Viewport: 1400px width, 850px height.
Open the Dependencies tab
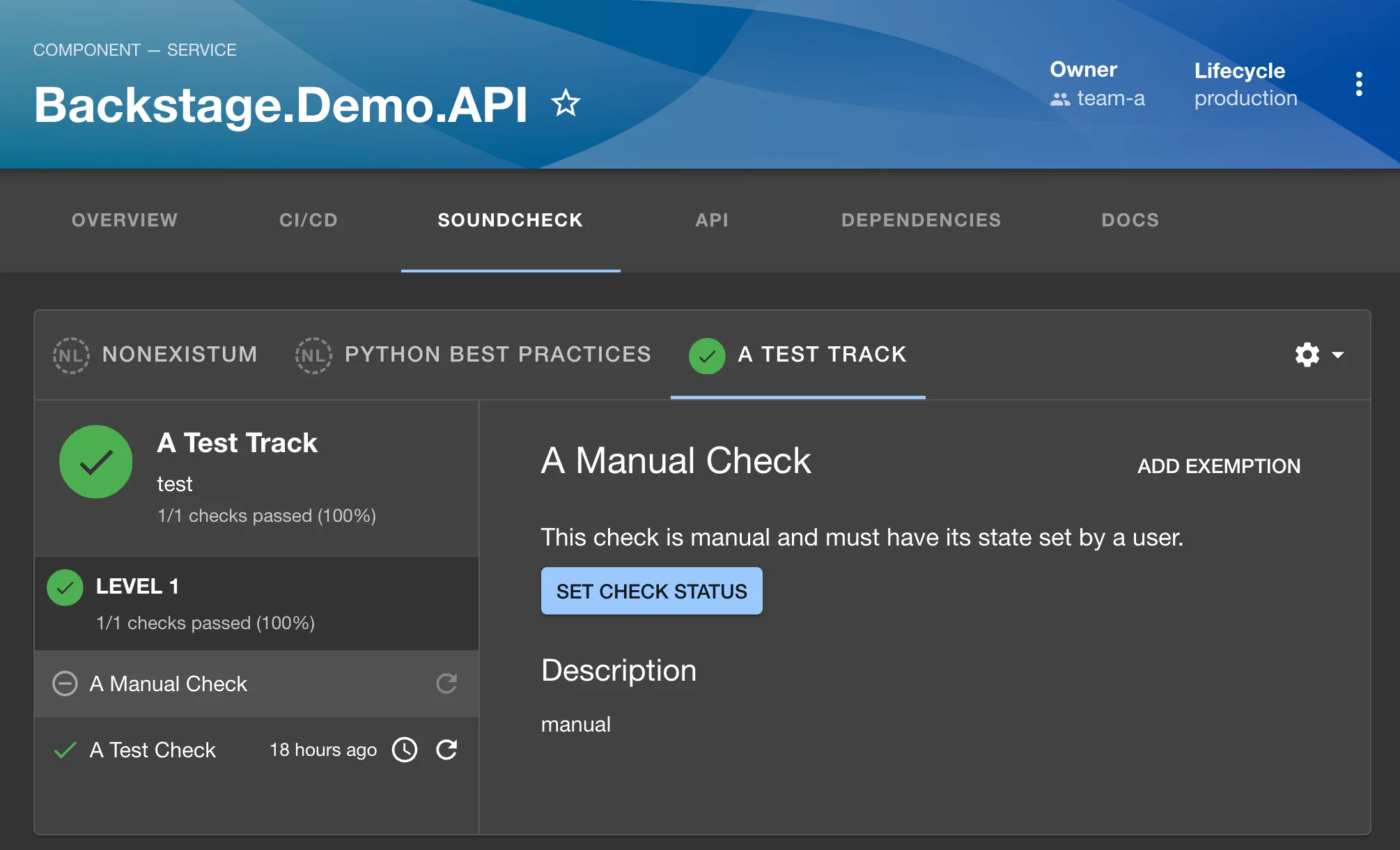click(921, 220)
